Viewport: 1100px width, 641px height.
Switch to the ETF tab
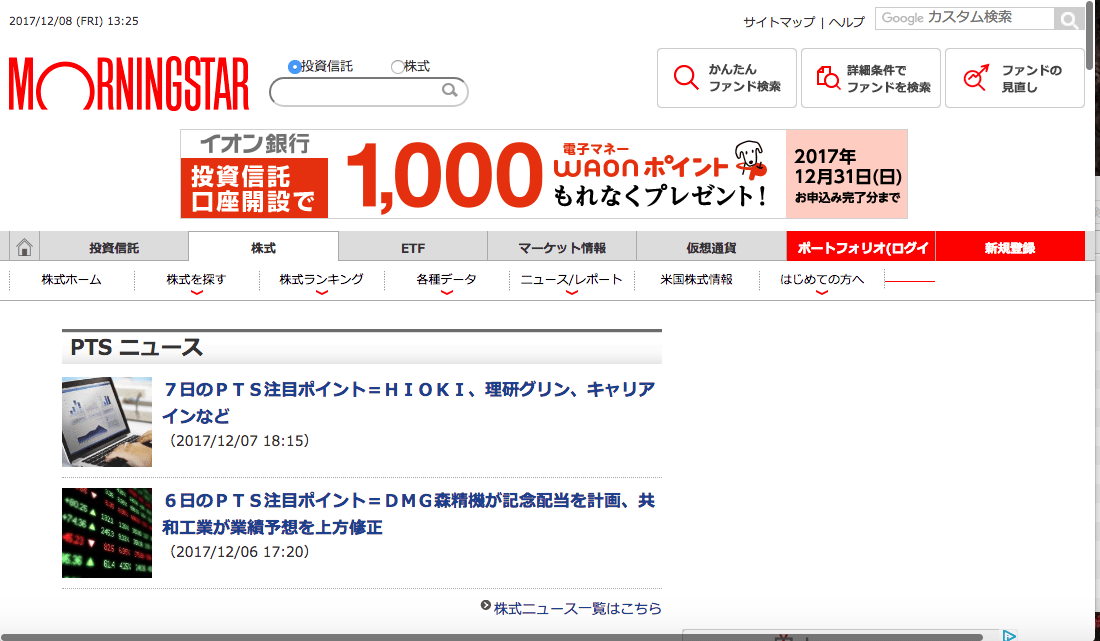(412, 247)
